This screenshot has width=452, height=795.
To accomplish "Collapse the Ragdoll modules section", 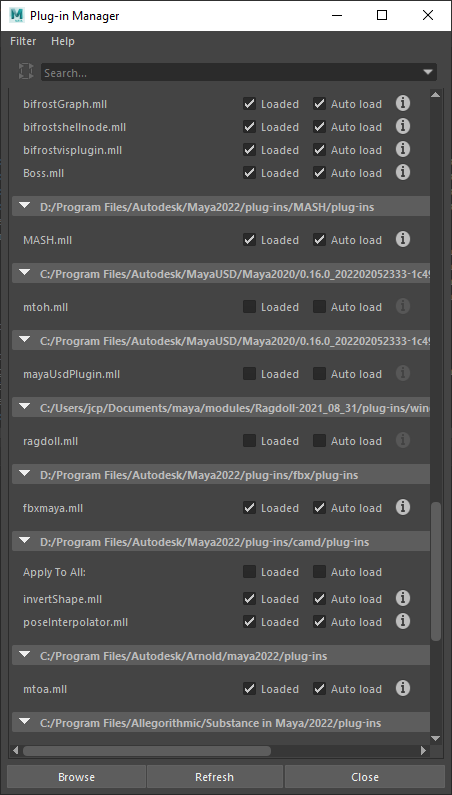I will (24, 407).
